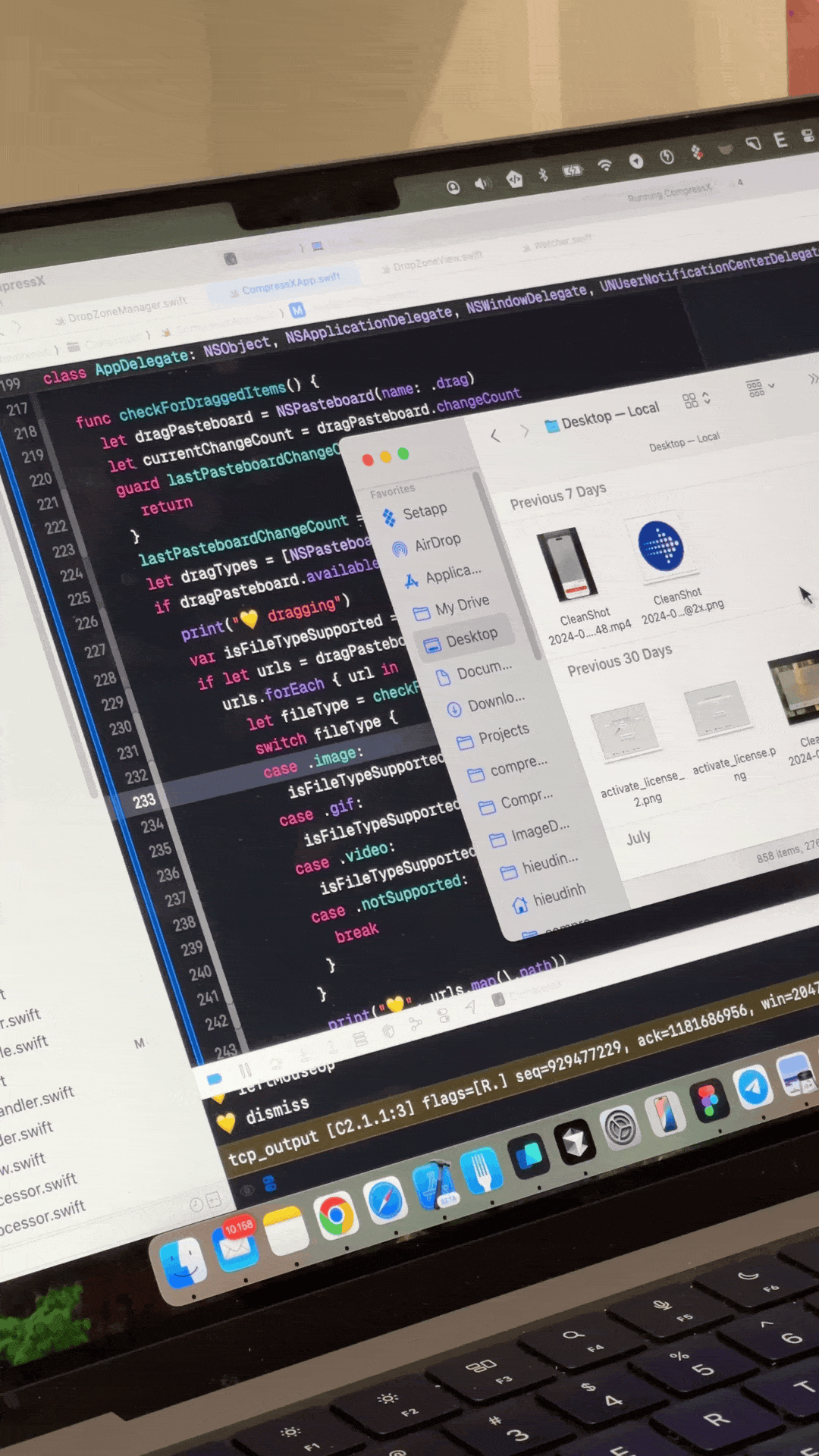Open Figma from the Dock
This screenshot has width=819, height=1456.
coord(708,1100)
